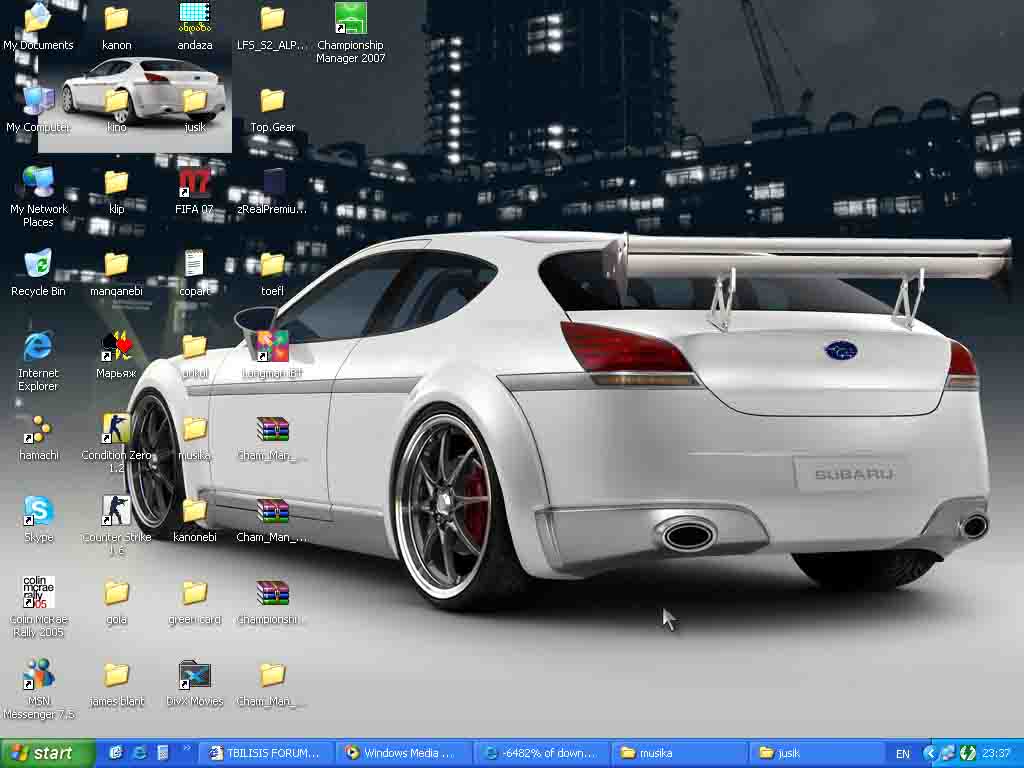Open MSN Messenger 7.5 shortcut
Viewport: 1024px width, 768px height.
38,676
